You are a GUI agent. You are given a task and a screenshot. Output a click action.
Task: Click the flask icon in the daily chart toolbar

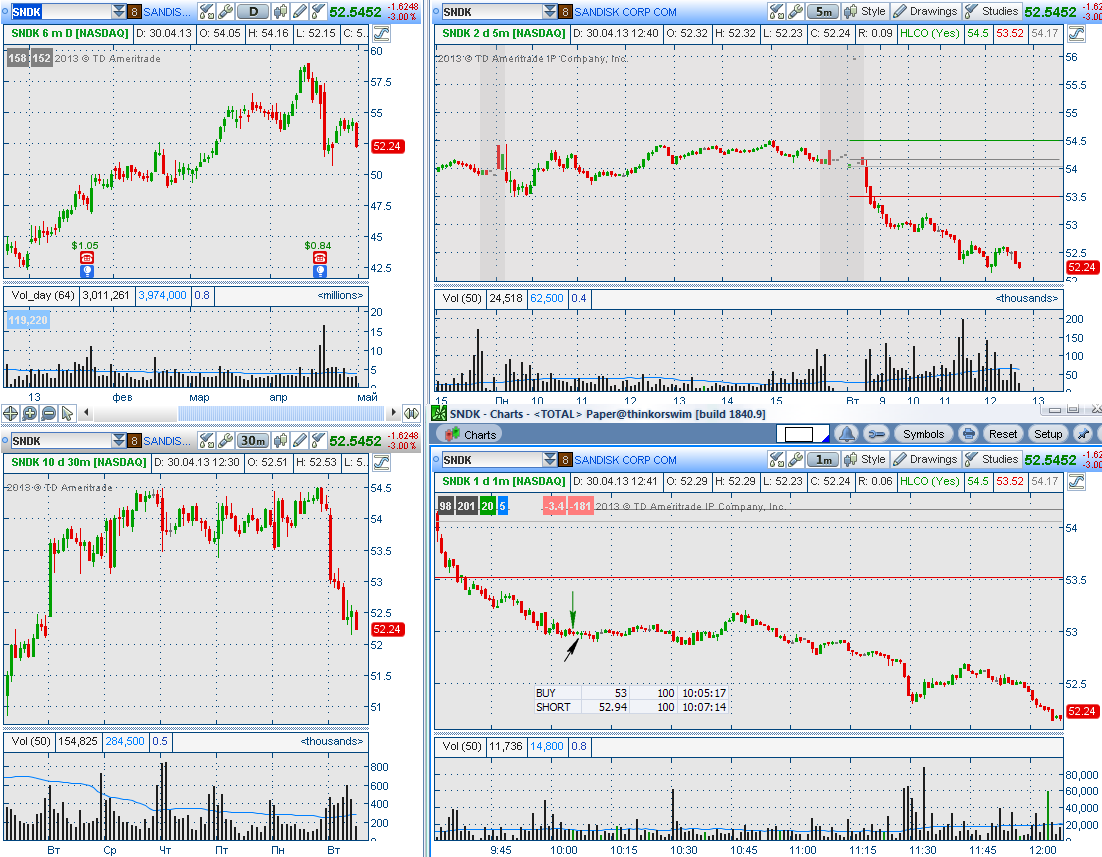(x=206, y=11)
